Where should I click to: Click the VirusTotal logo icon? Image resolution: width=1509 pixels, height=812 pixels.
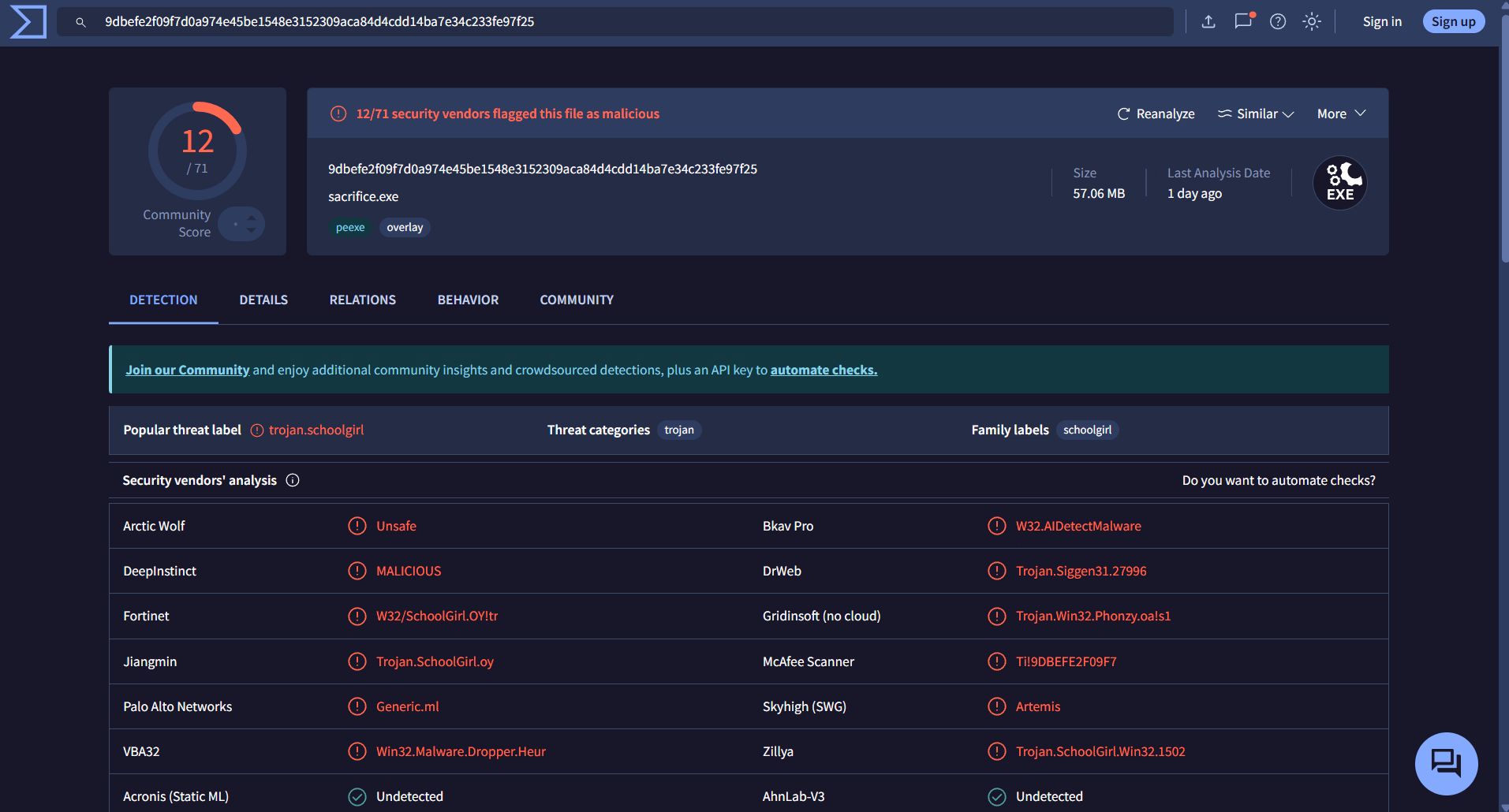click(x=28, y=21)
